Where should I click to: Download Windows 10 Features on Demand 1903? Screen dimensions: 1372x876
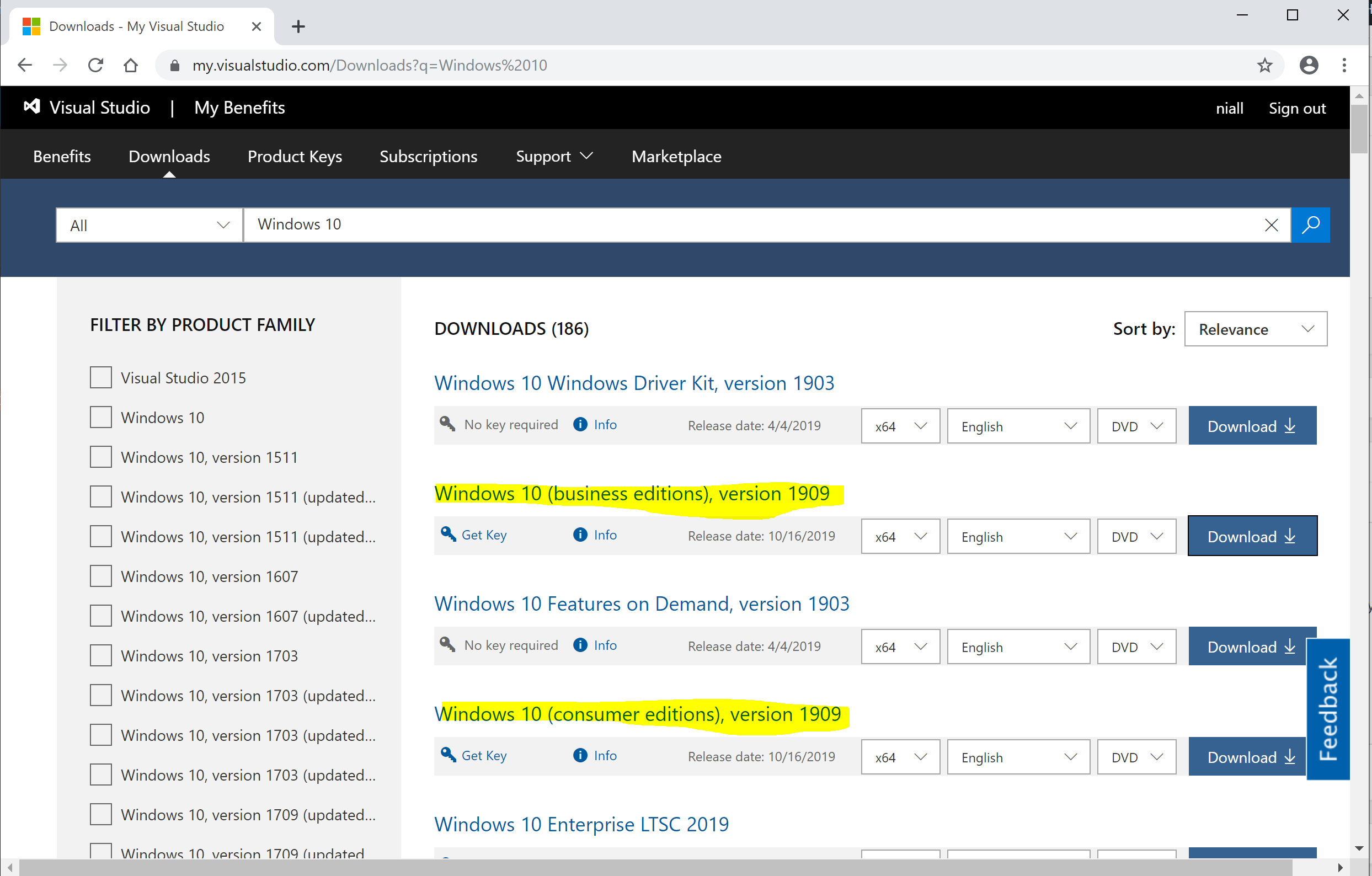tap(1248, 647)
